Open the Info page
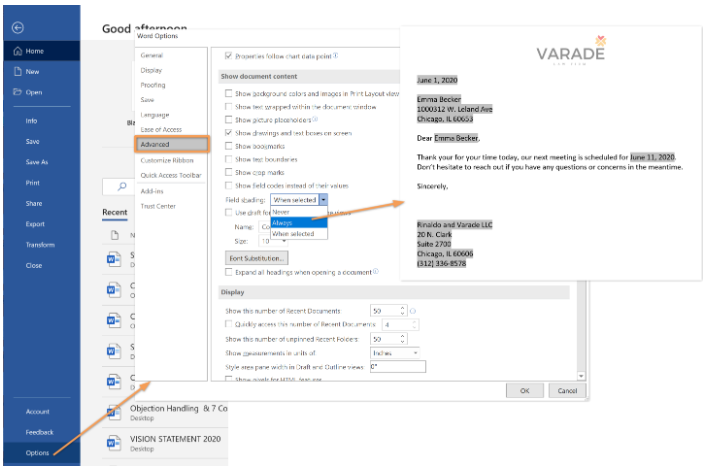 click(31, 121)
